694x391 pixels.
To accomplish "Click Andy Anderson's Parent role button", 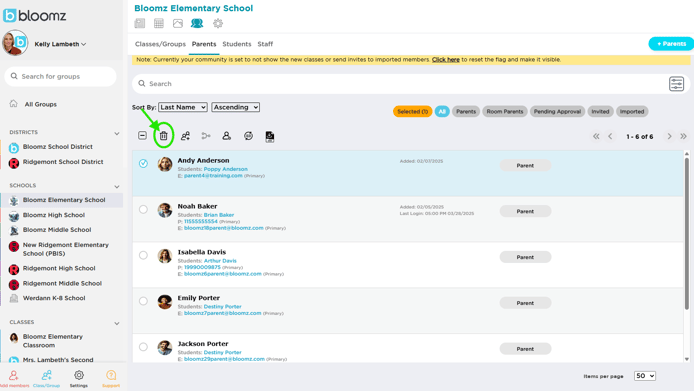I will [x=525, y=166].
